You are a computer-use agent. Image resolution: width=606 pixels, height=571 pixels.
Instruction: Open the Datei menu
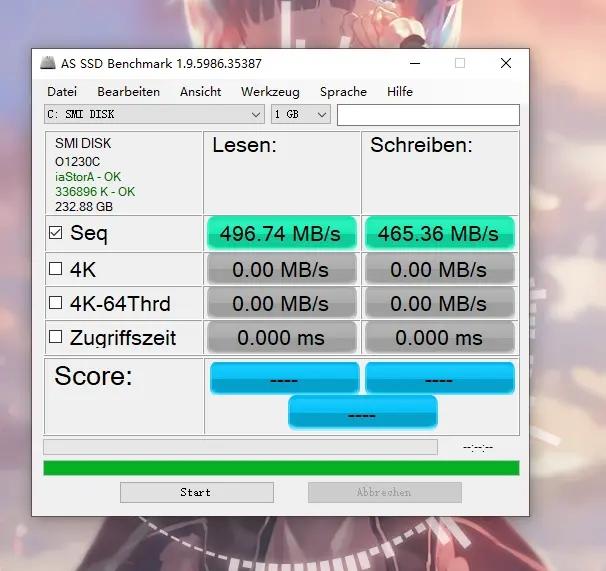(x=62, y=92)
